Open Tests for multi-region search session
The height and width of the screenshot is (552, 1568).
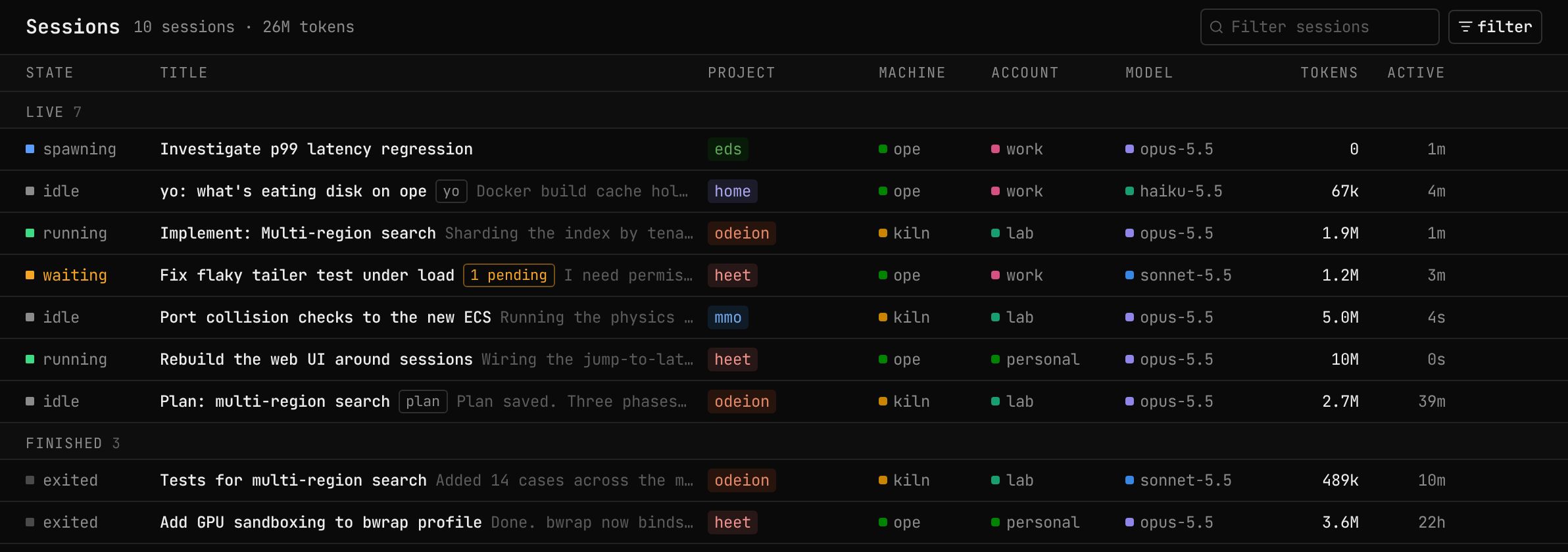[x=293, y=480]
